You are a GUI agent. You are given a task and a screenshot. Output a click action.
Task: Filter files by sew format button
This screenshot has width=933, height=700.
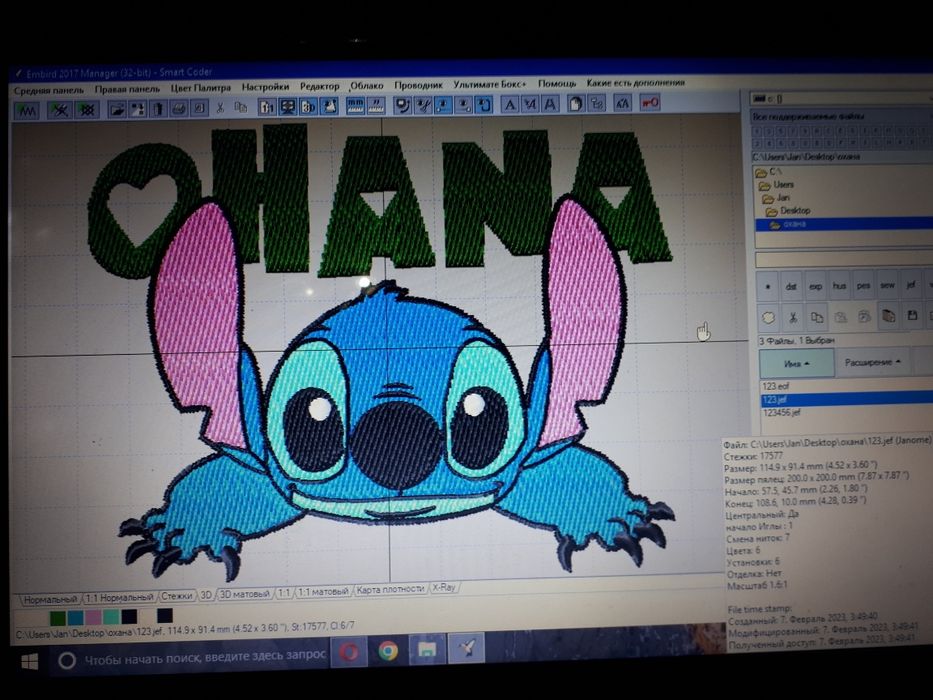click(x=887, y=285)
